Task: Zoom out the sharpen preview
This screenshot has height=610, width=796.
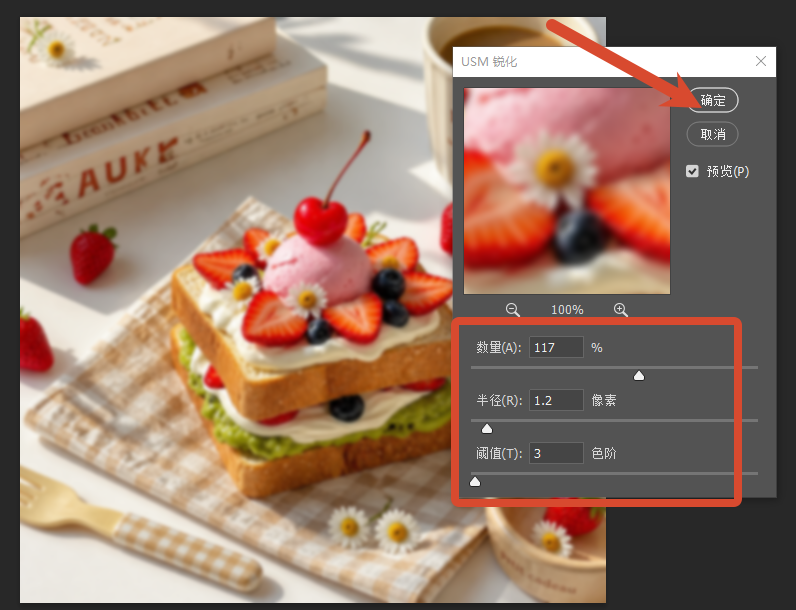Action: click(513, 310)
